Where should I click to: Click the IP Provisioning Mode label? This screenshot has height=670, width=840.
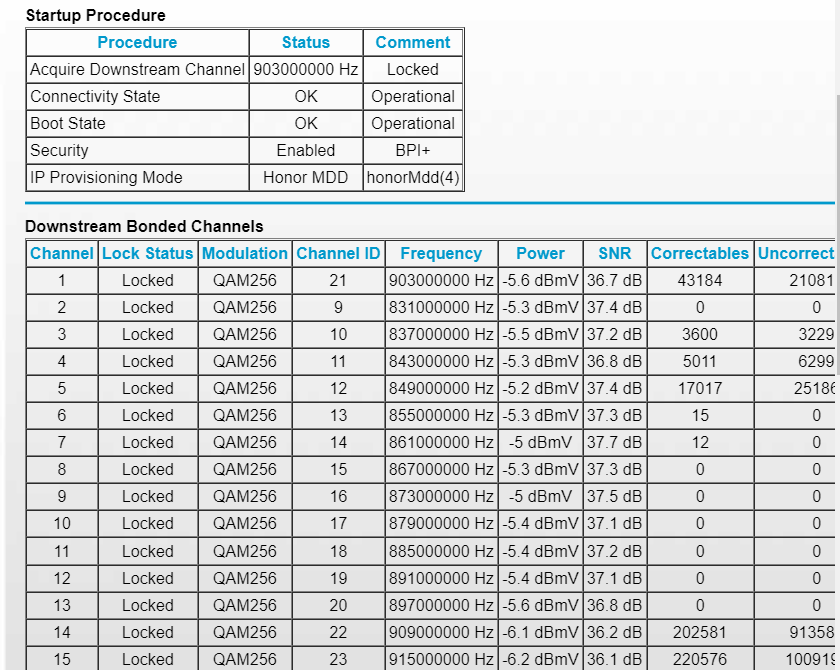(107, 177)
